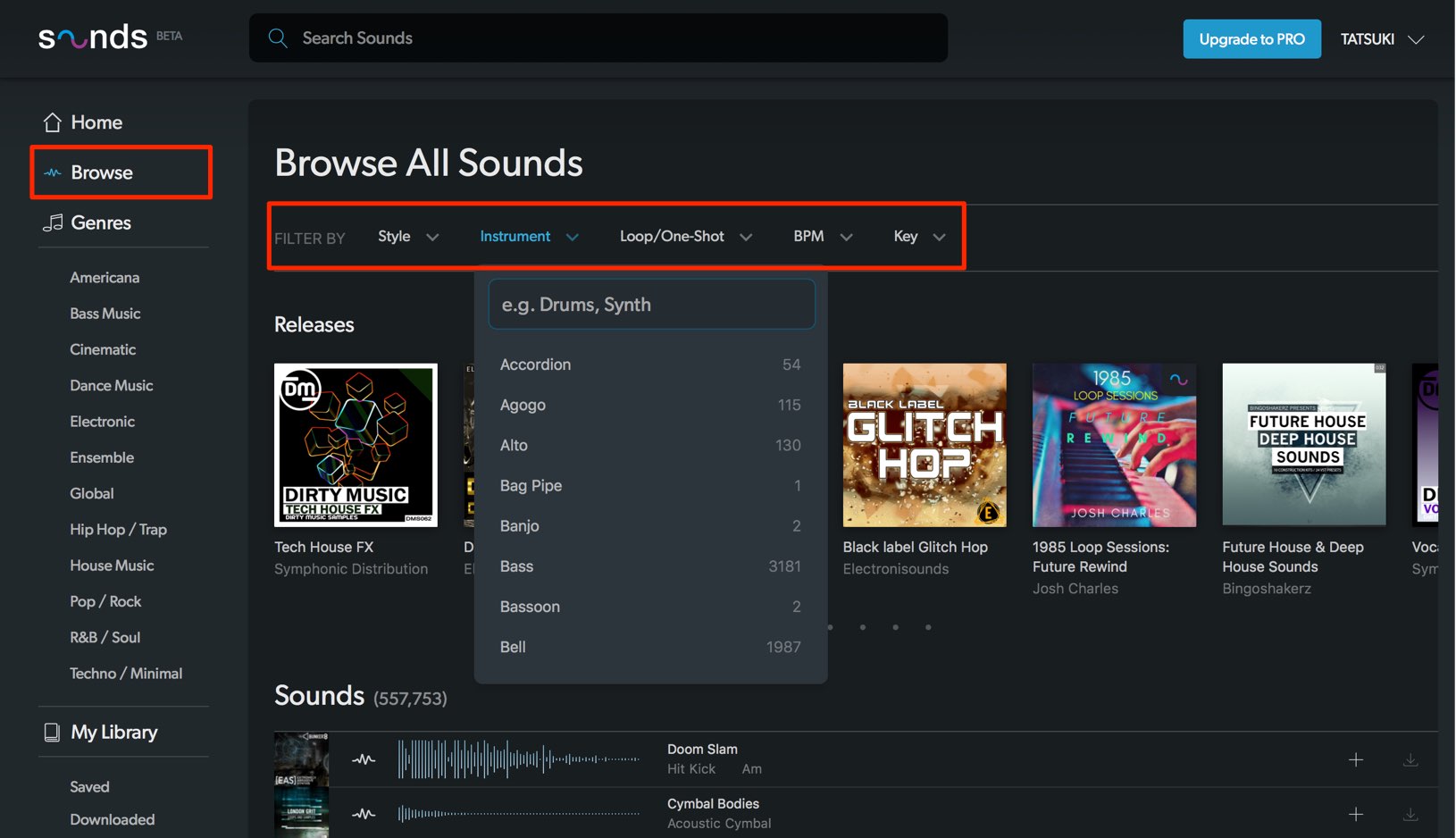Image resolution: width=1456 pixels, height=838 pixels.
Task: Collapse the Instrument filter dropdown
Action: tap(530, 237)
